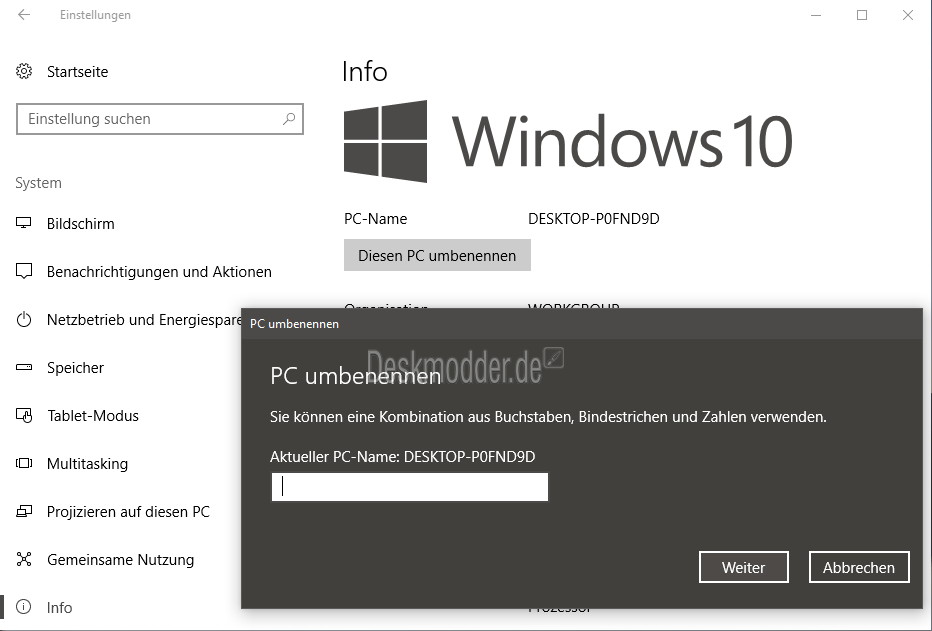Viewport: 932px width, 631px height.
Task: Click the search magnifier icon
Action: [289, 119]
